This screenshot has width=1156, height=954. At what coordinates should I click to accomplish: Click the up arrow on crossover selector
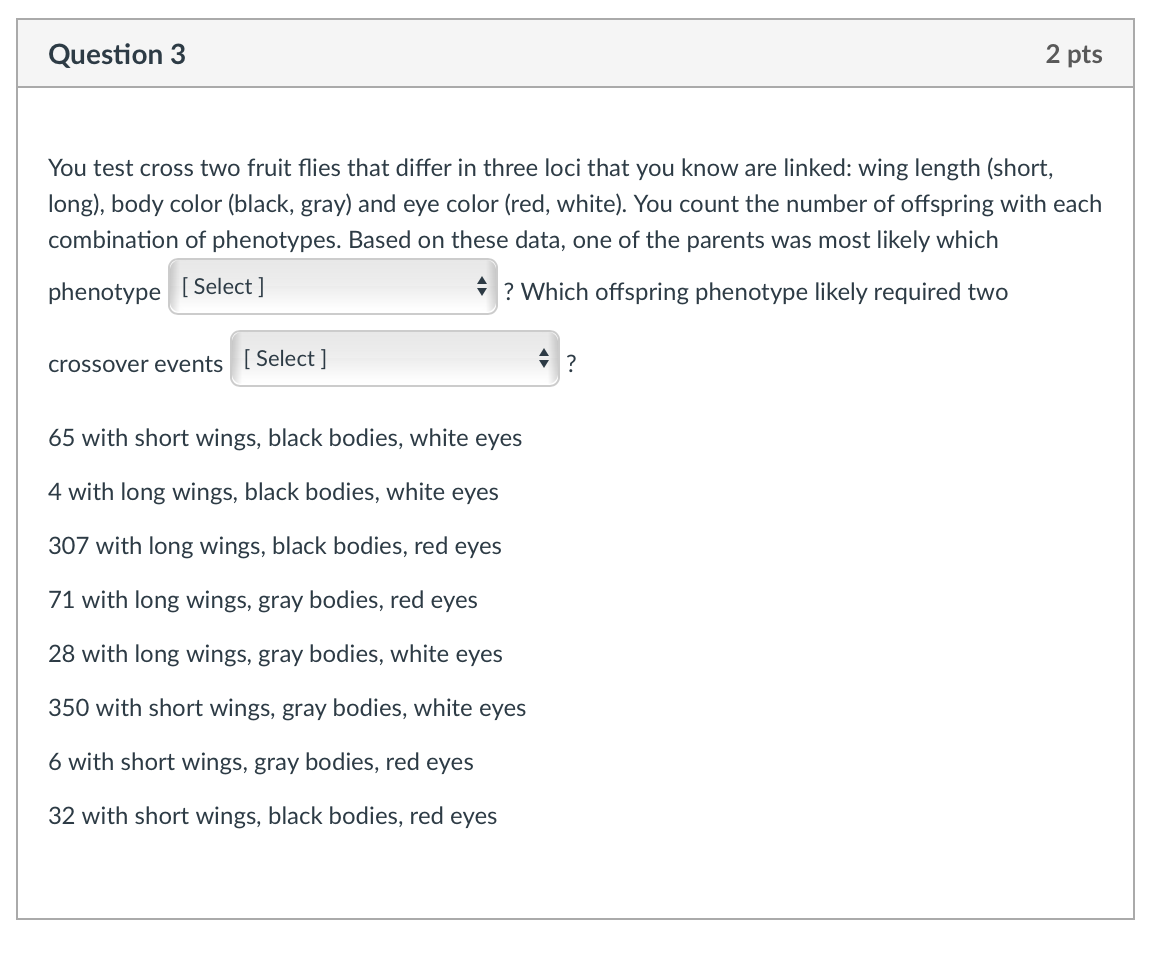(x=544, y=352)
